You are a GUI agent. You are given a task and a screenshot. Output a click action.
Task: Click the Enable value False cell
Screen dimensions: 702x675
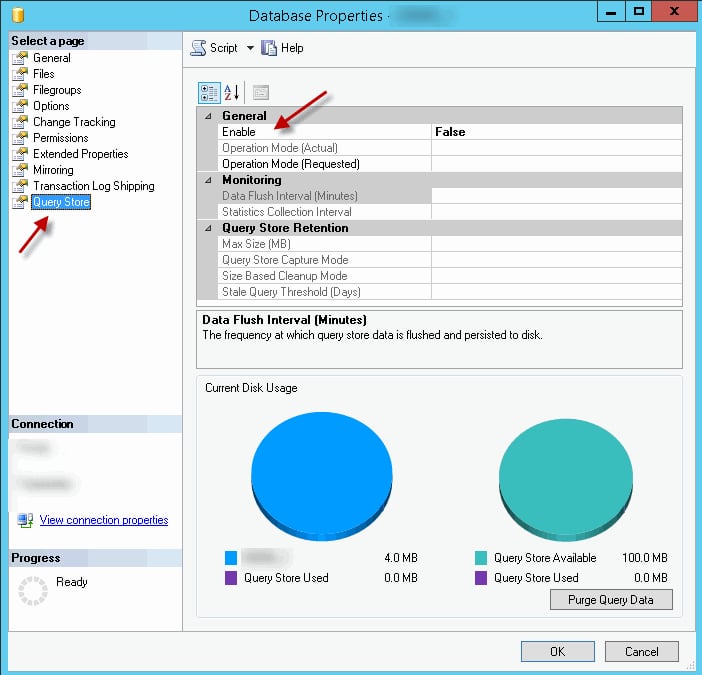tap(556, 132)
